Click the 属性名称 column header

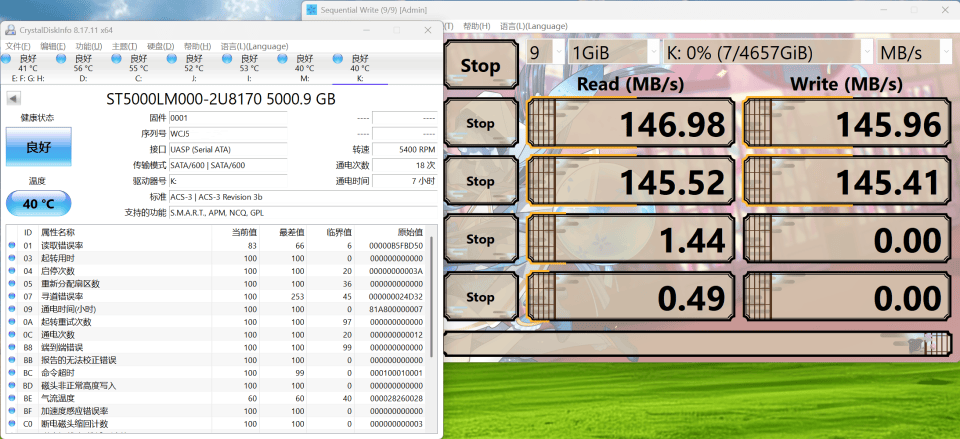[x=125, y=233]
